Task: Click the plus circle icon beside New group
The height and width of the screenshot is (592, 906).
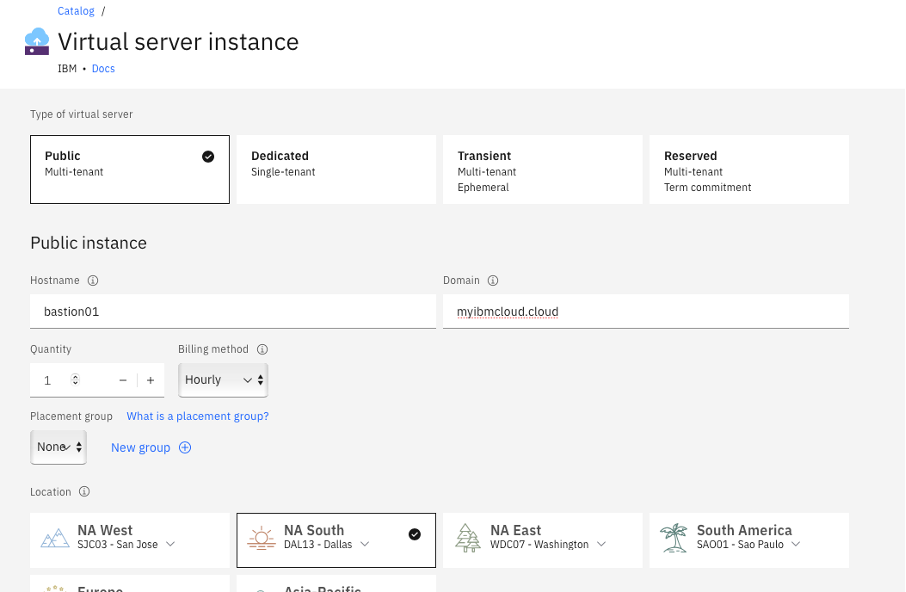Action: (x=185, y=448)
